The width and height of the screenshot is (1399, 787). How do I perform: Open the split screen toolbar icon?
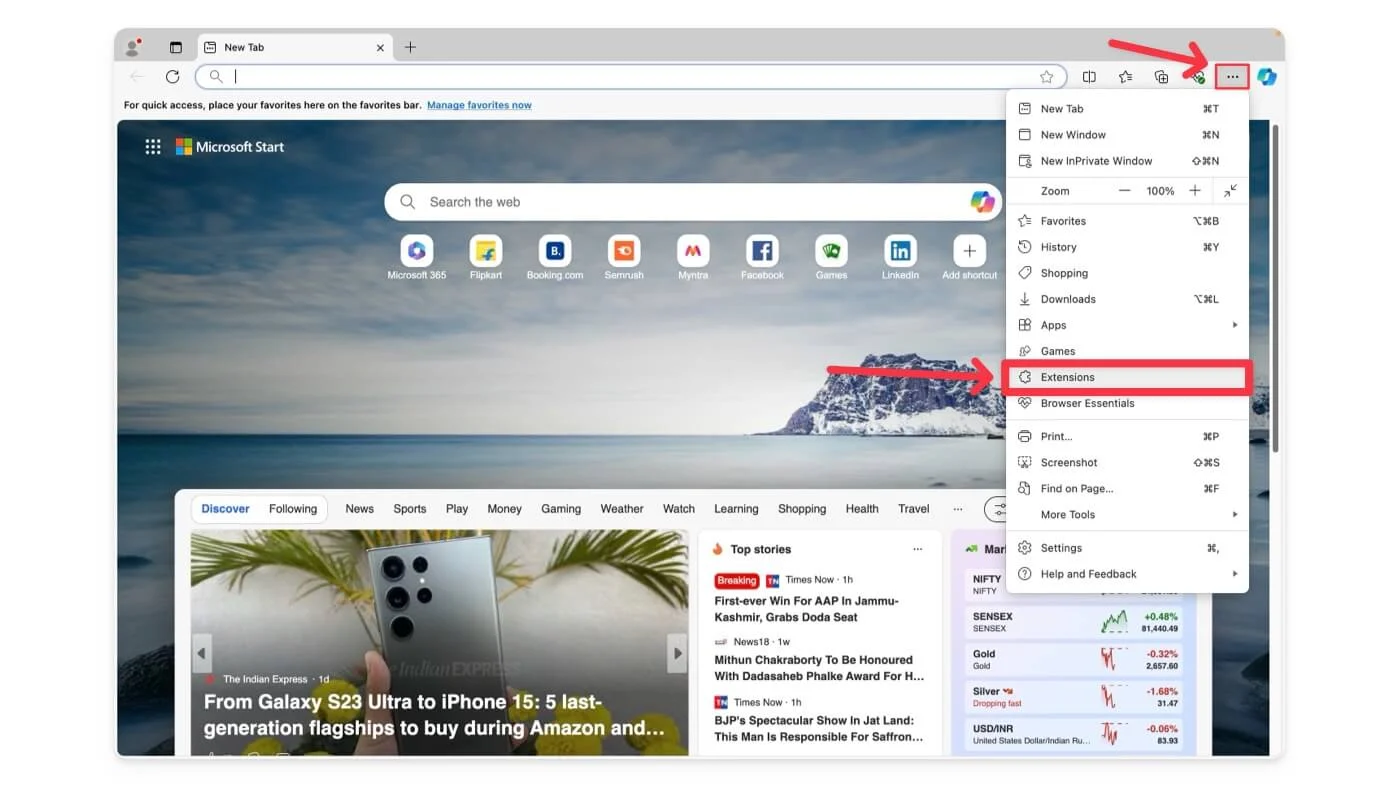click(x=1089, y=77)
